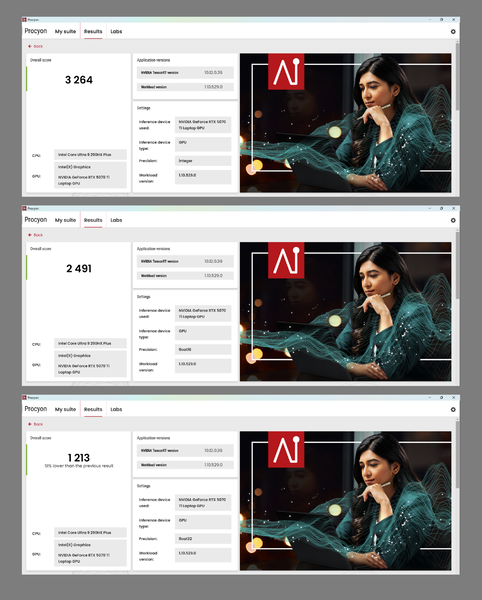Screen dimensions: 482x600
Task: Click the AI benchmark artwork in the 2 491 window
Action: [345, 311]
